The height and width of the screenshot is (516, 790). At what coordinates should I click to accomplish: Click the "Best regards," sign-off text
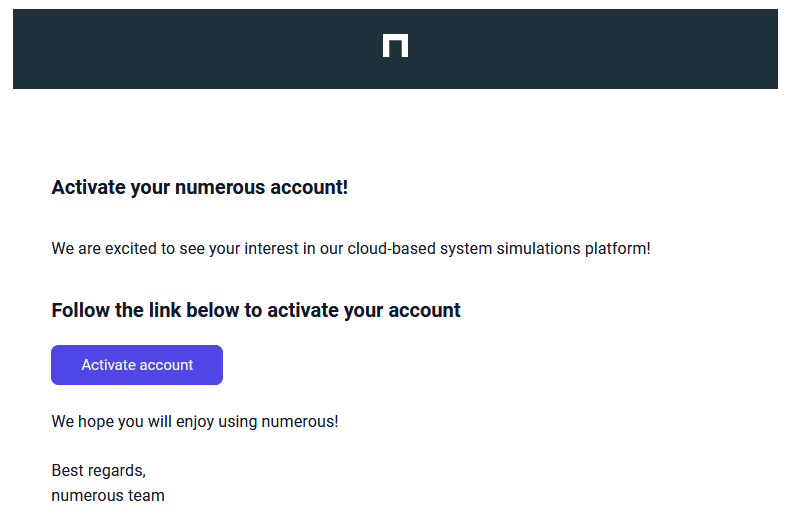[98, 471]
